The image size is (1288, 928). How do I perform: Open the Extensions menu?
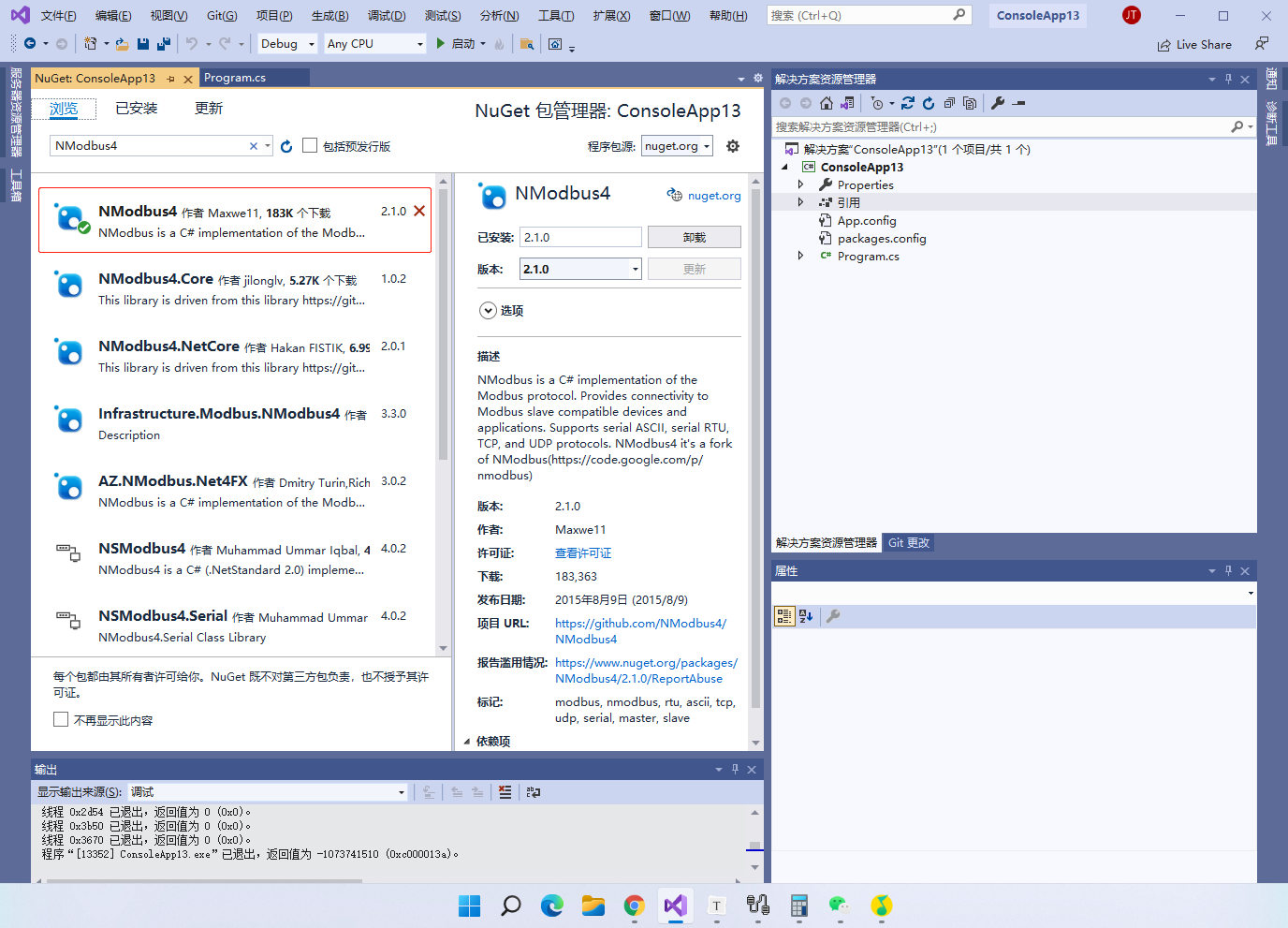611,16
